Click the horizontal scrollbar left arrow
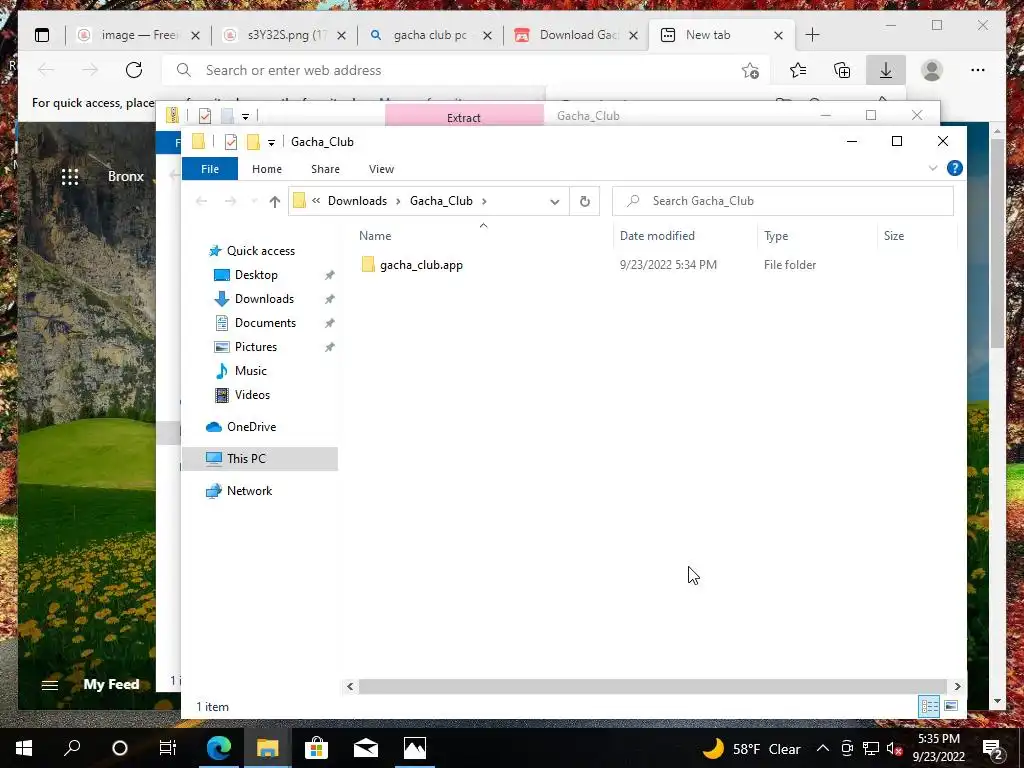 350,686
